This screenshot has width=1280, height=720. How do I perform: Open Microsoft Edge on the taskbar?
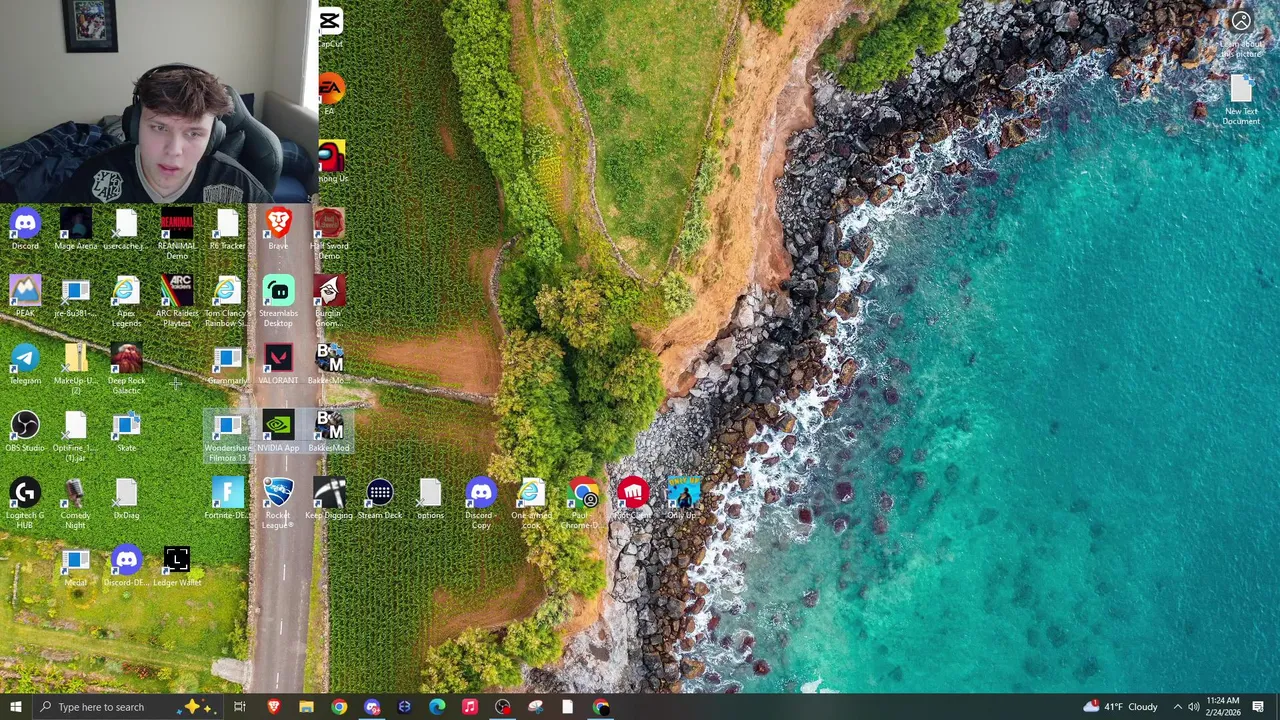pyautogui.click(x=437, y=707)
